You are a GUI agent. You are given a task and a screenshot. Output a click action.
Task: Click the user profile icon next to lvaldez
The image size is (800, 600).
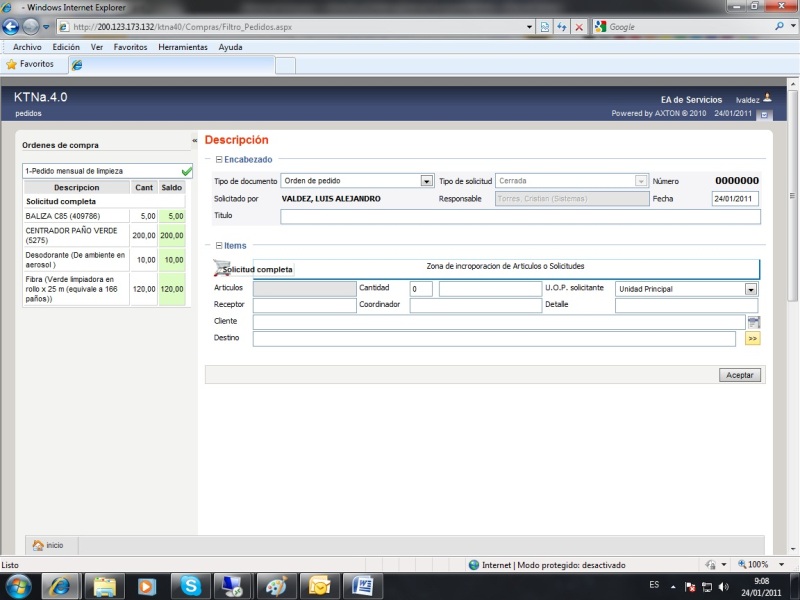[x=767, y=98]
